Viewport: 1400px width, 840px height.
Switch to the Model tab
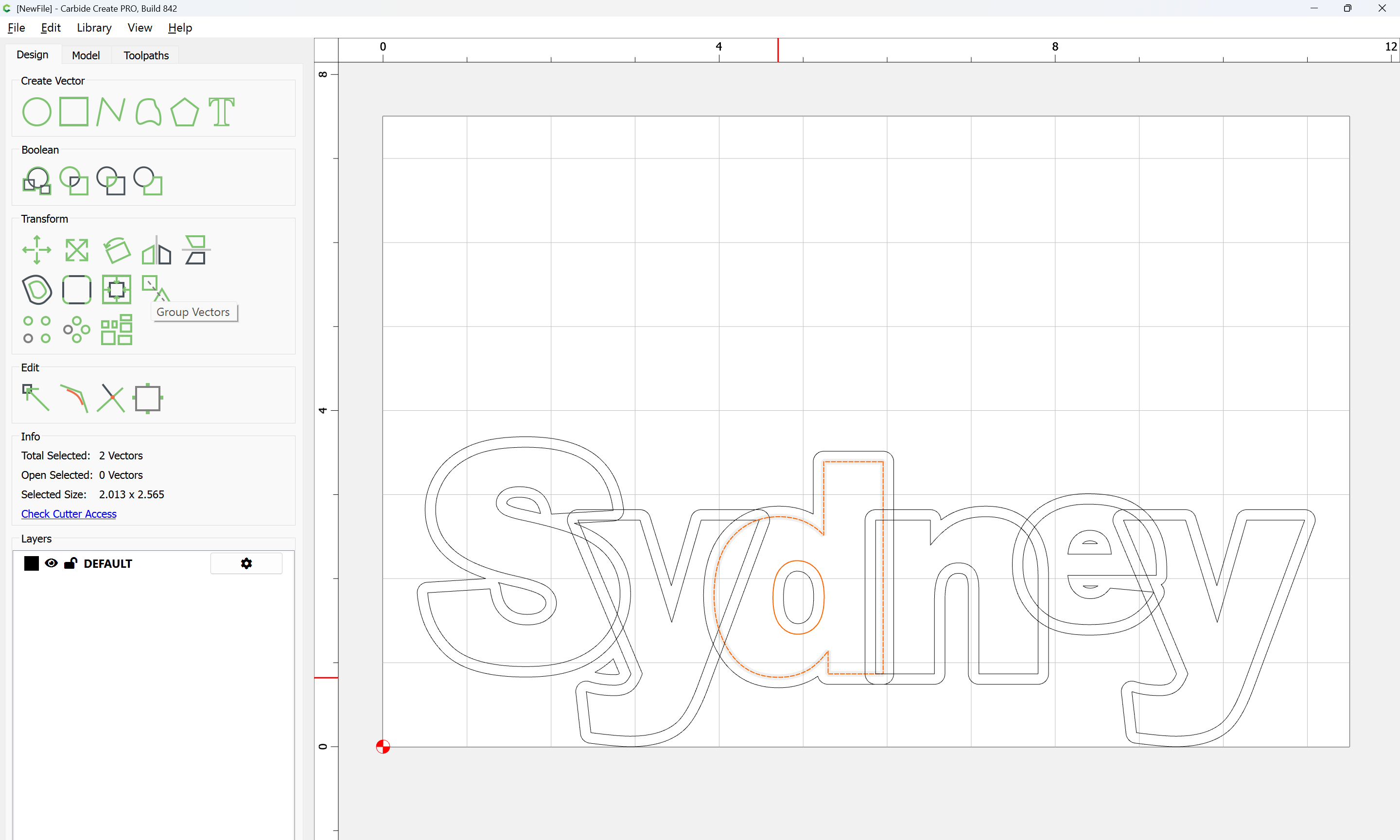pyautogui.click(x=86, y=55)
